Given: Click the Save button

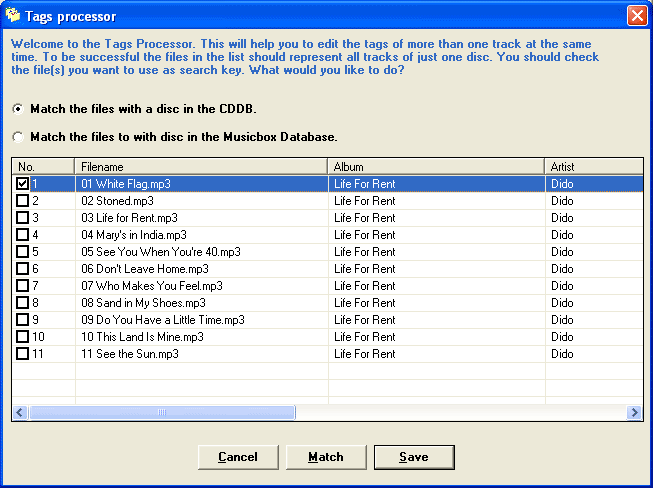Looking at the screenshot, I should point(413,457).
